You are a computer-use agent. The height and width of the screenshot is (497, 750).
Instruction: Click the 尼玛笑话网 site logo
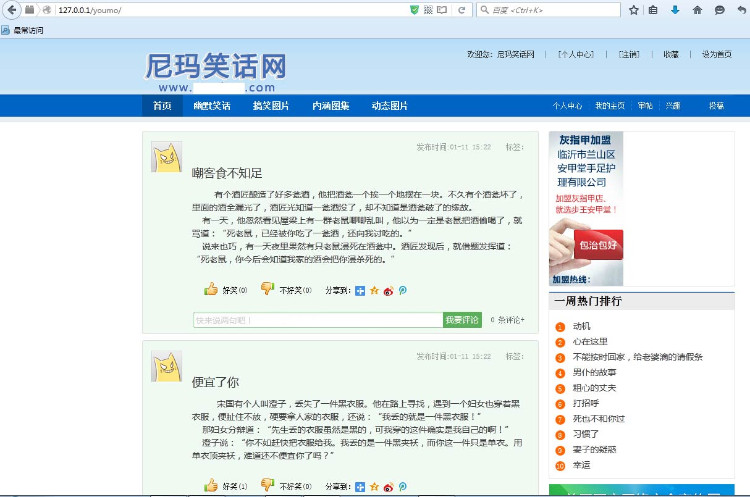tap(216, 72)
